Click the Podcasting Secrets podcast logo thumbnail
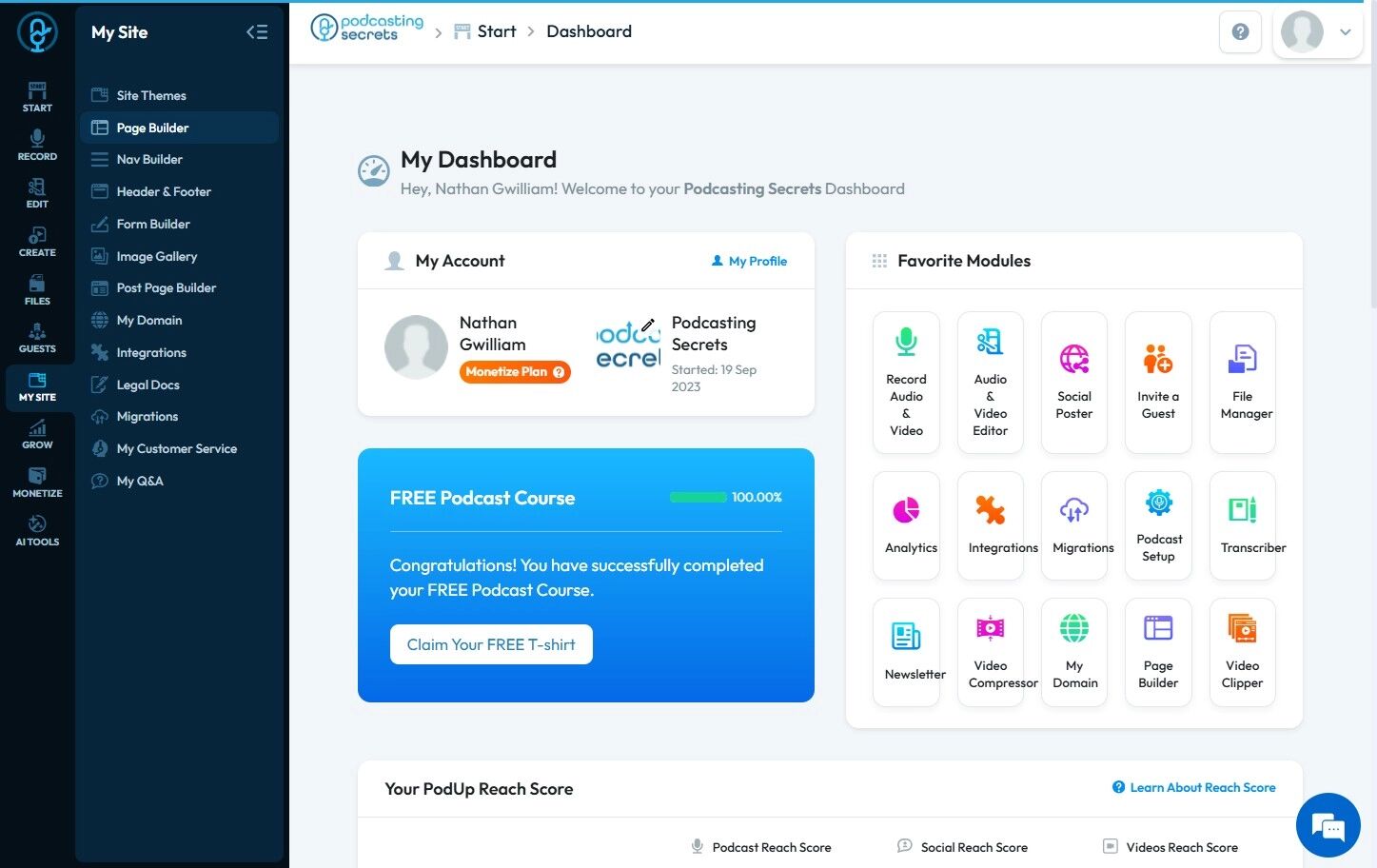Image resolution: width=1377 pixels, height=868 pixels. pyautogui.click(x=628, y=347)
